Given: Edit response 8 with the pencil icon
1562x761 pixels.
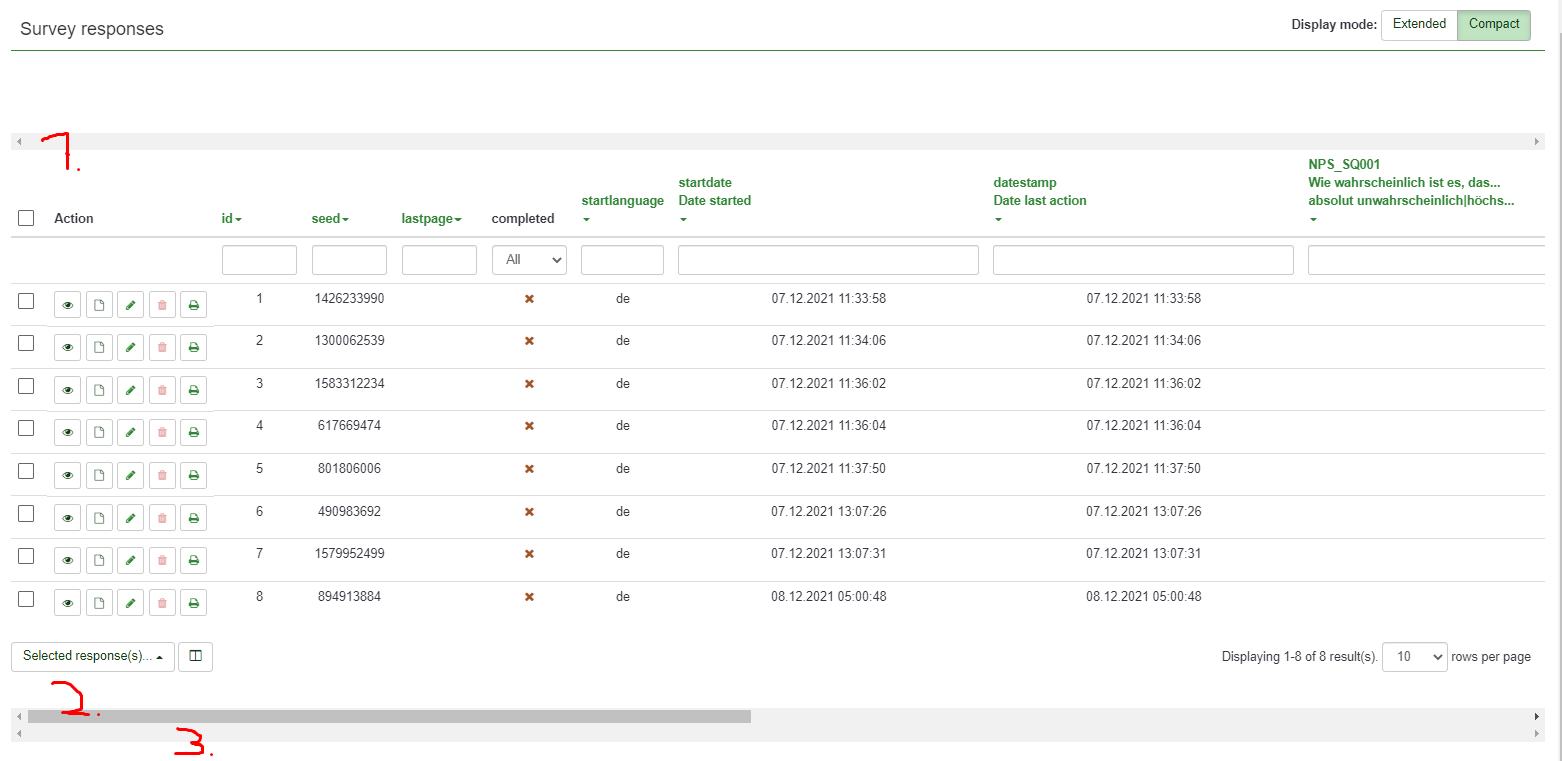Looking at the screenshot, I should point(130,603).
